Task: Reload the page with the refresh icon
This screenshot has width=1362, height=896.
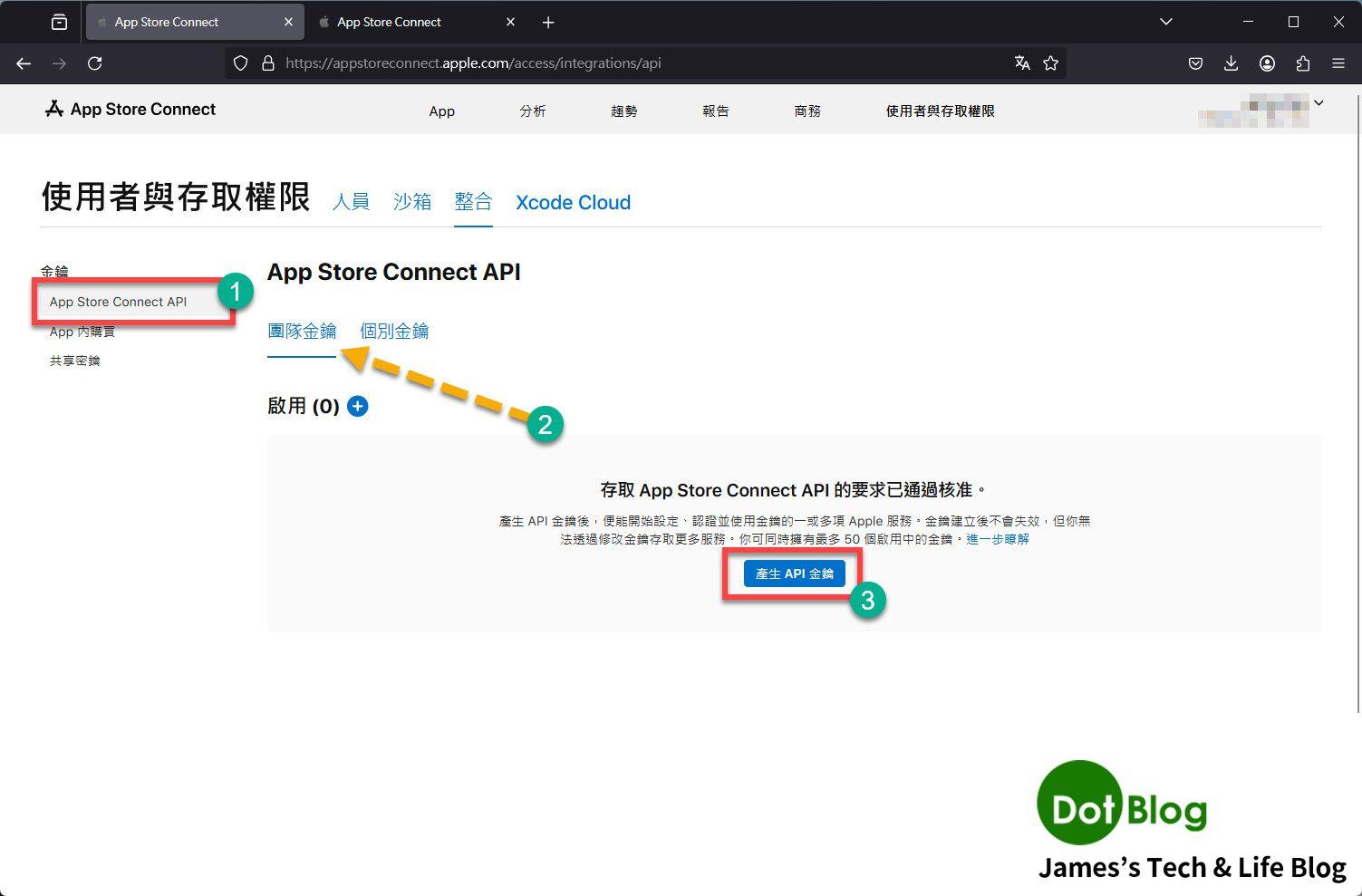Action: coord(94,63)
